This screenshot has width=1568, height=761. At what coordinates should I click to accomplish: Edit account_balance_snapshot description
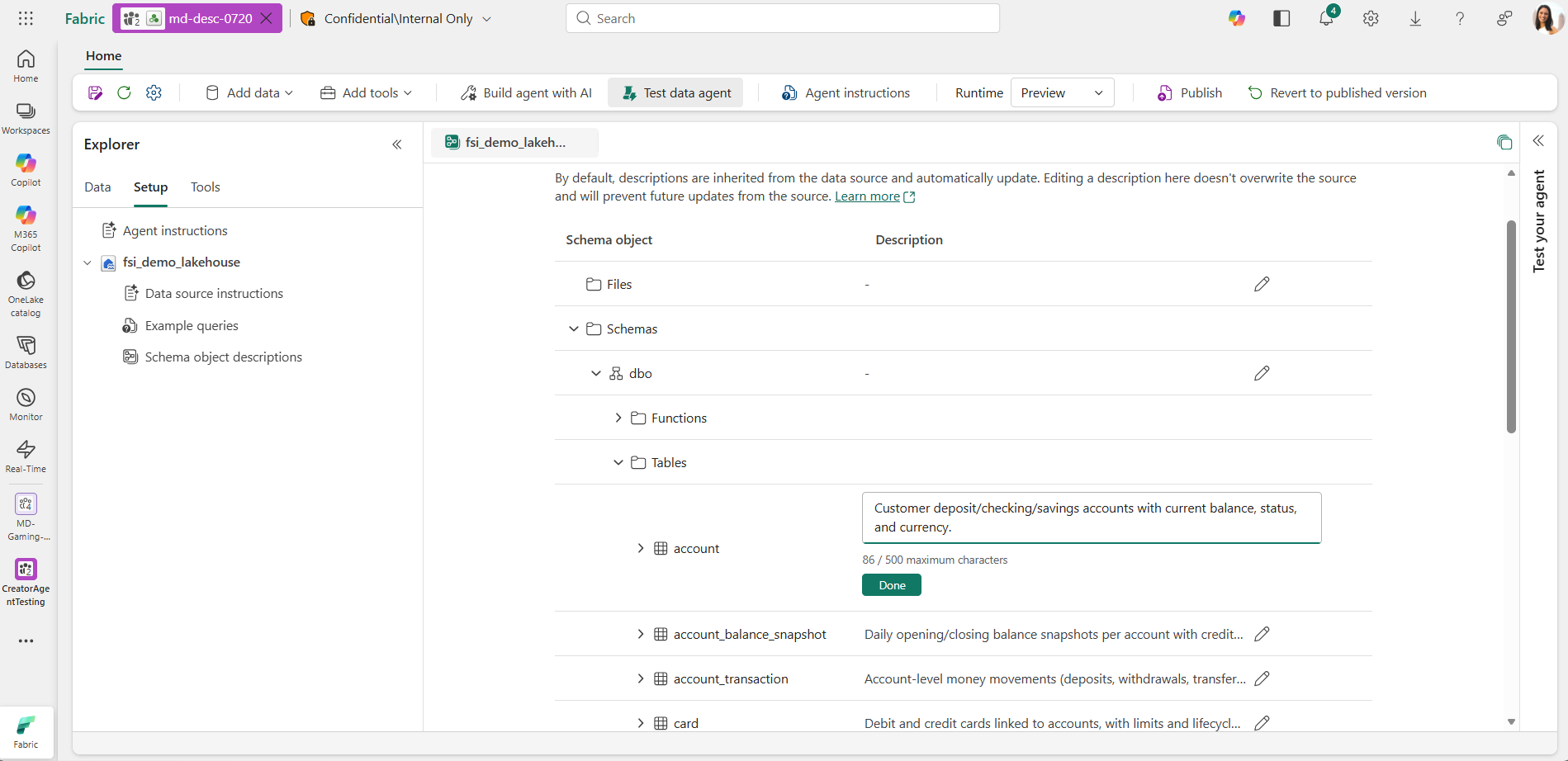1262,634
